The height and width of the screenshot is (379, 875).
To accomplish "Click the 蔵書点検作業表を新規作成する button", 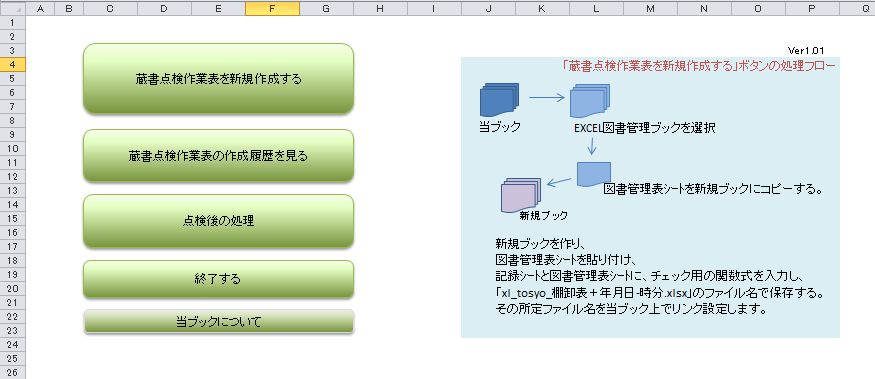I will click(x=218, y=79).
